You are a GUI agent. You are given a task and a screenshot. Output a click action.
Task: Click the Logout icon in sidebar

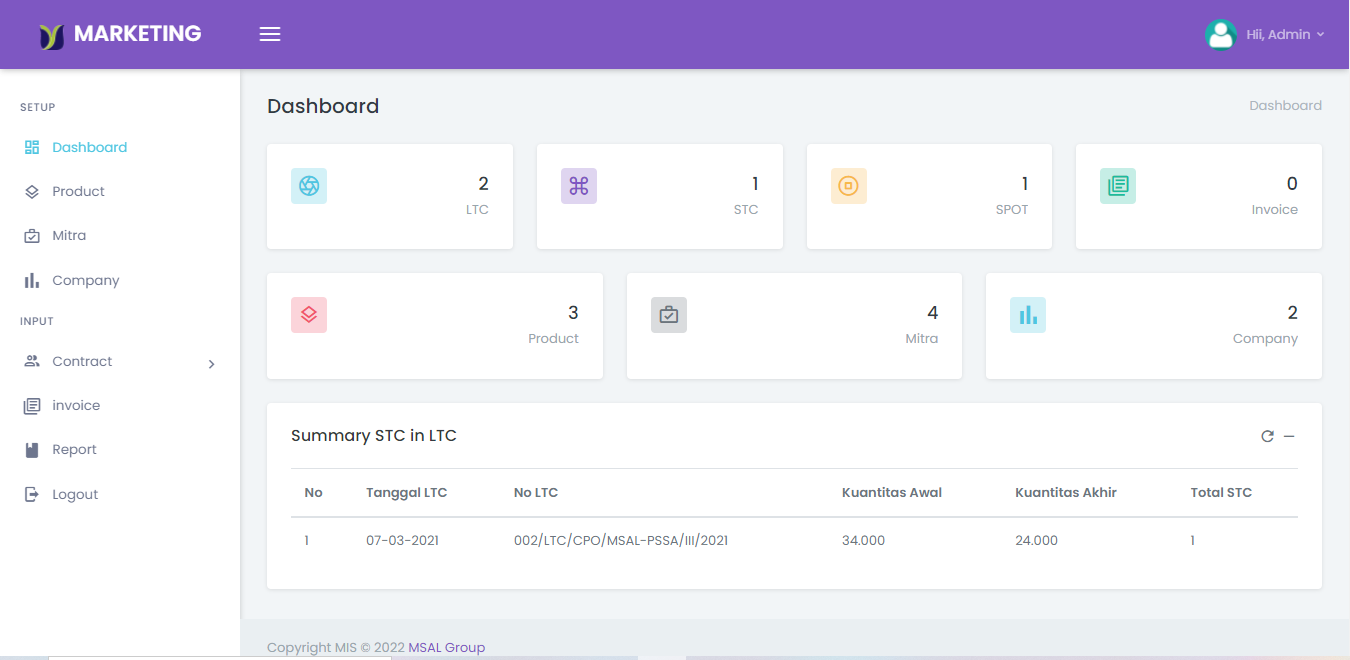point(30,493)
